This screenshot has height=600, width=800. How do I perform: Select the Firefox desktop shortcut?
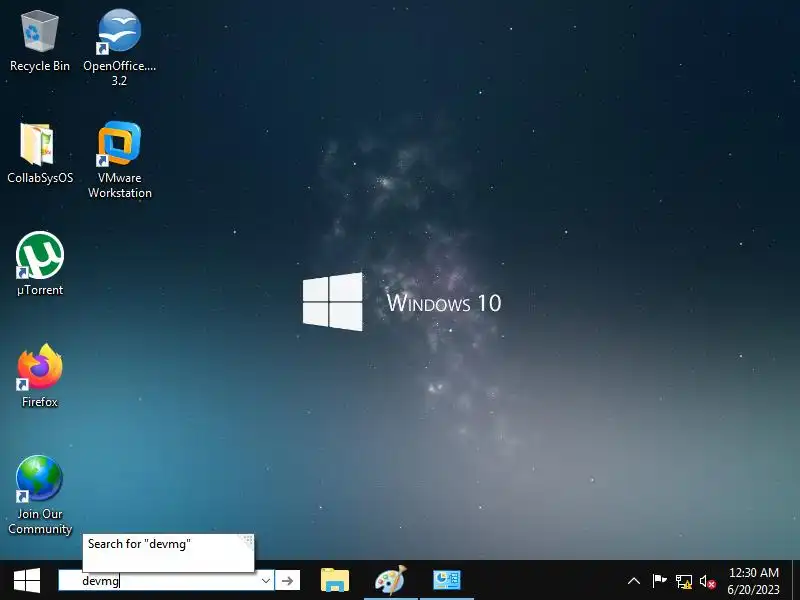click(x=39, y=376)
